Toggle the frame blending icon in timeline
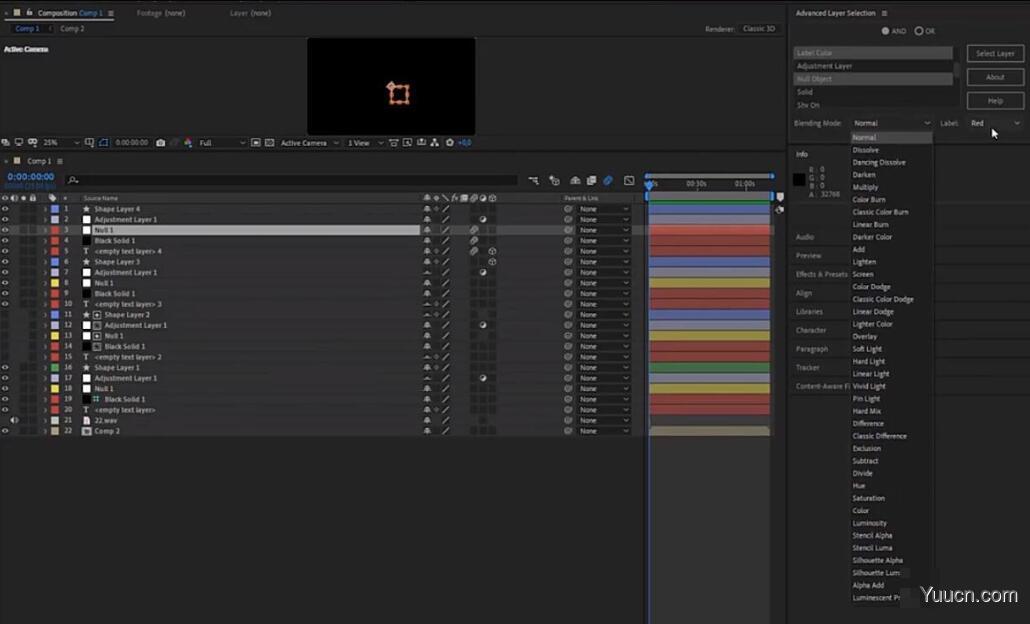1030x624 pixels. [591, 181]
